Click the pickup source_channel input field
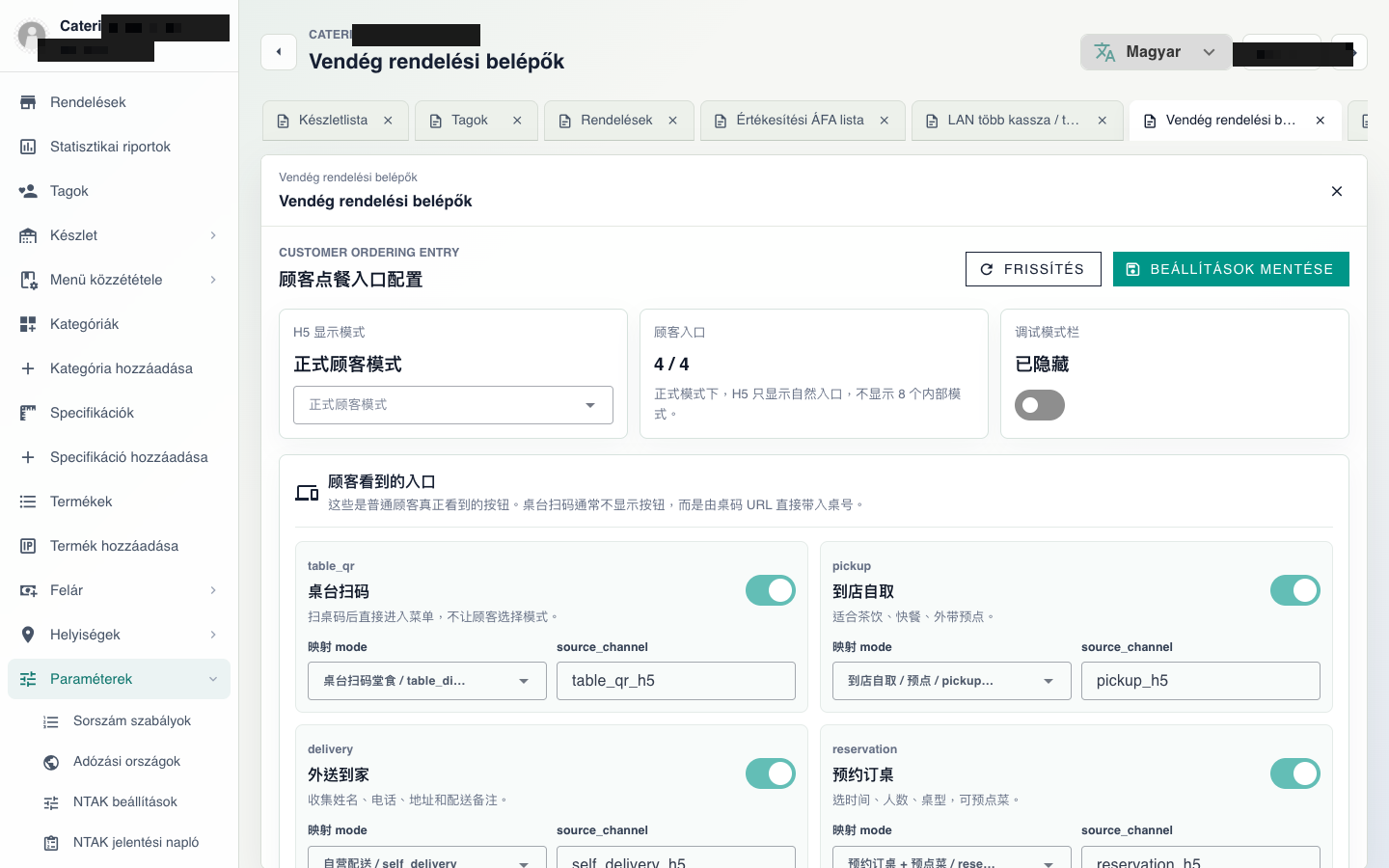 pyautogui.click(x=1201, y=681)
